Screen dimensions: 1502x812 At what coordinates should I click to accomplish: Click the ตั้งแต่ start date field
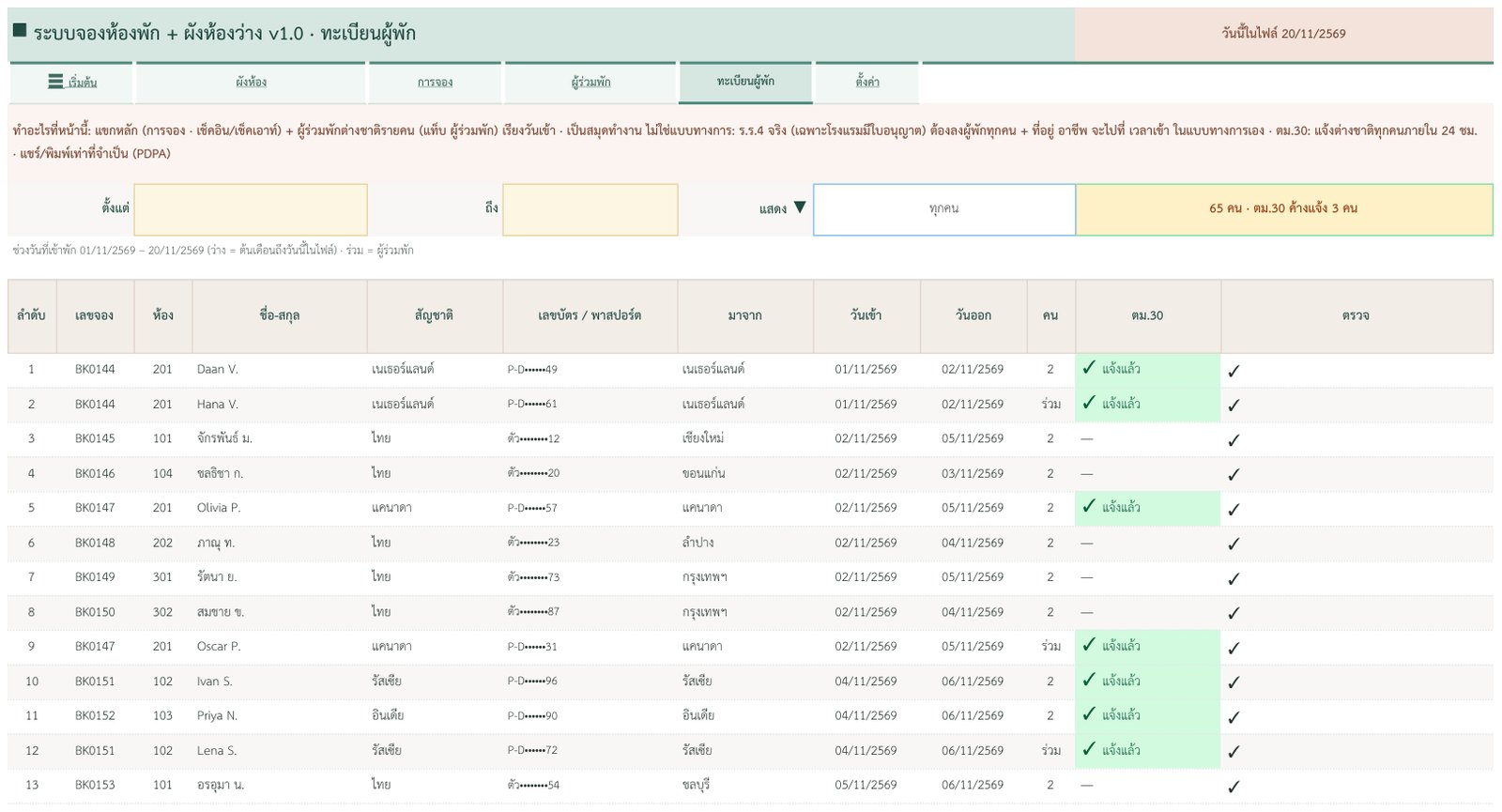[251, 209]
